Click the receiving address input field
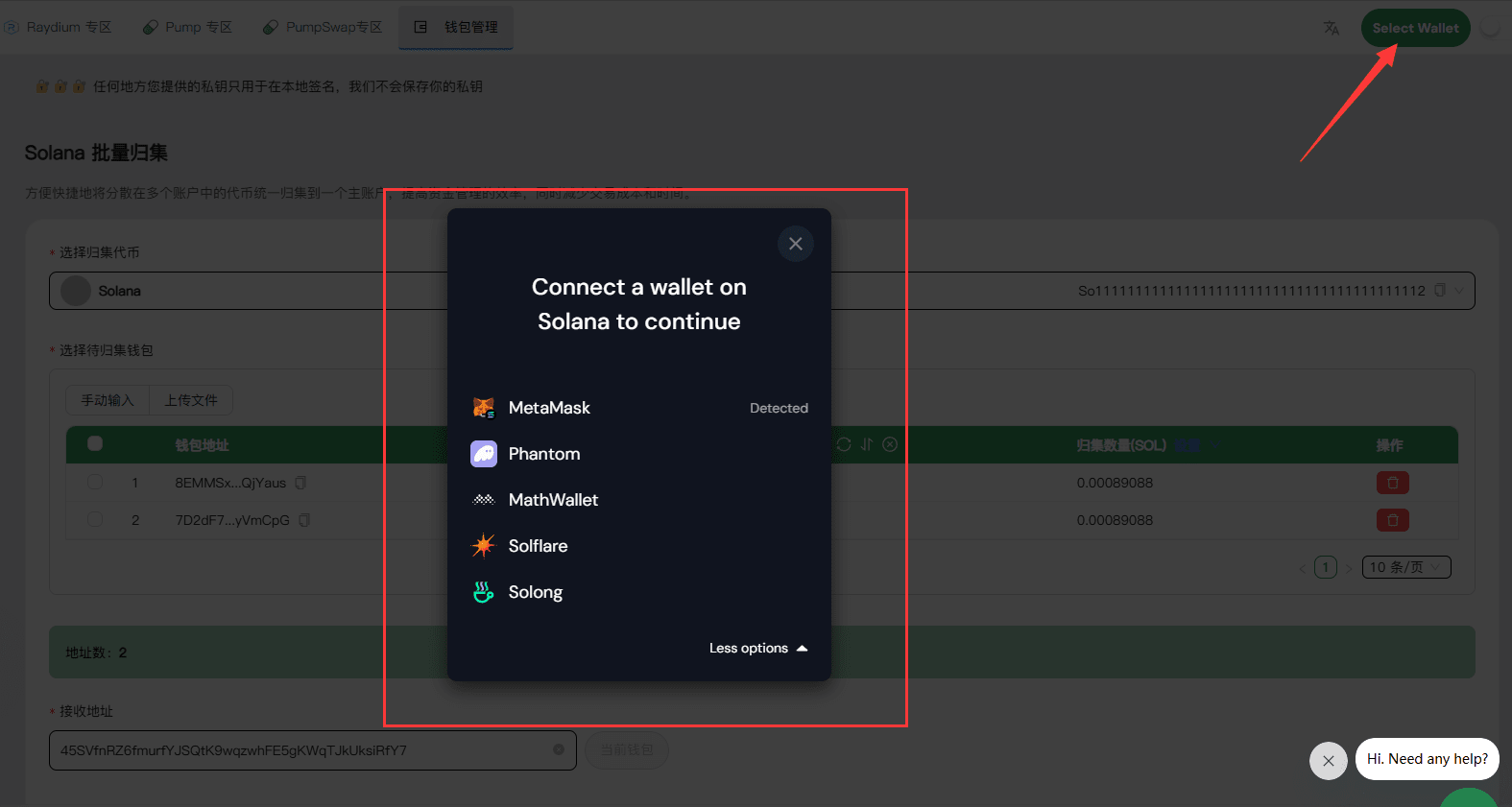This screenshot has width=1512, height=807. (312, 750)
